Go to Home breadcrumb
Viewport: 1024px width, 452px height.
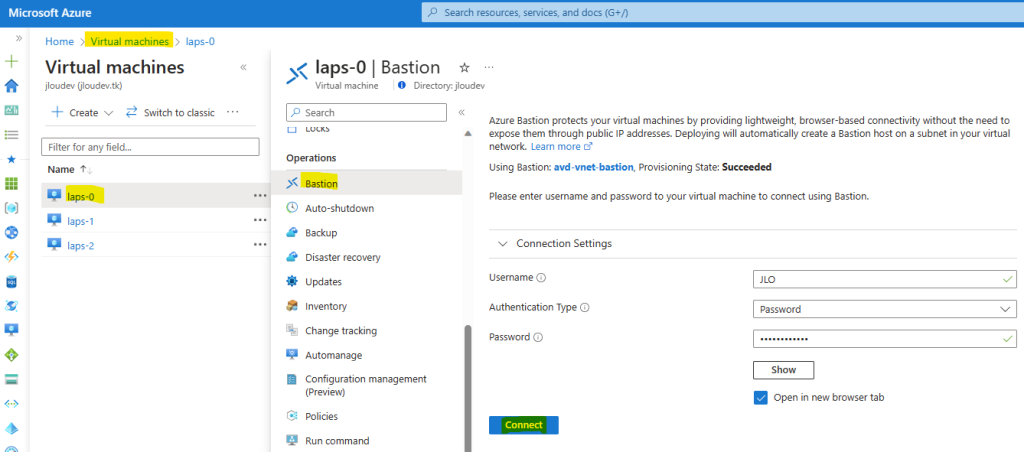[x=59, y=42]
